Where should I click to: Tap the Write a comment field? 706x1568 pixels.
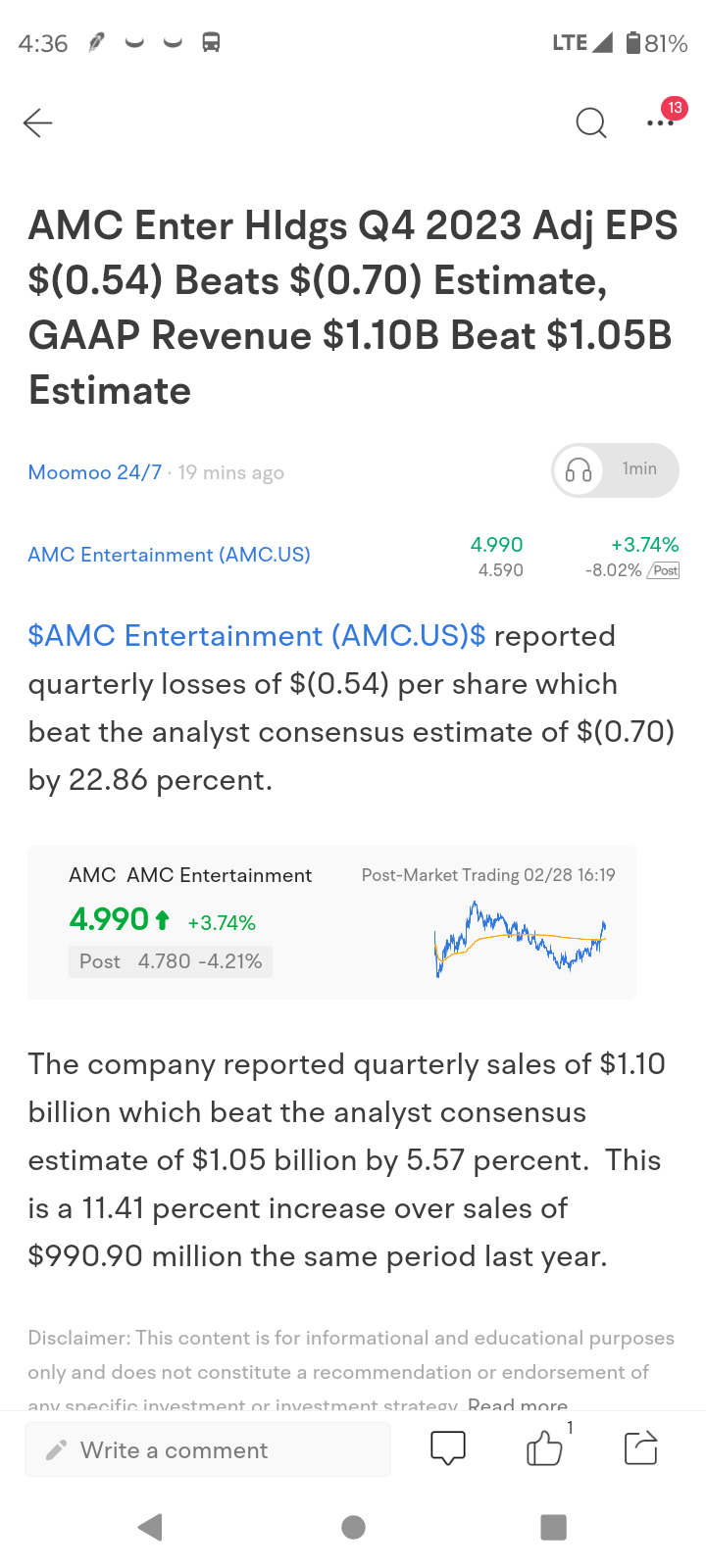click(208, 1450)
